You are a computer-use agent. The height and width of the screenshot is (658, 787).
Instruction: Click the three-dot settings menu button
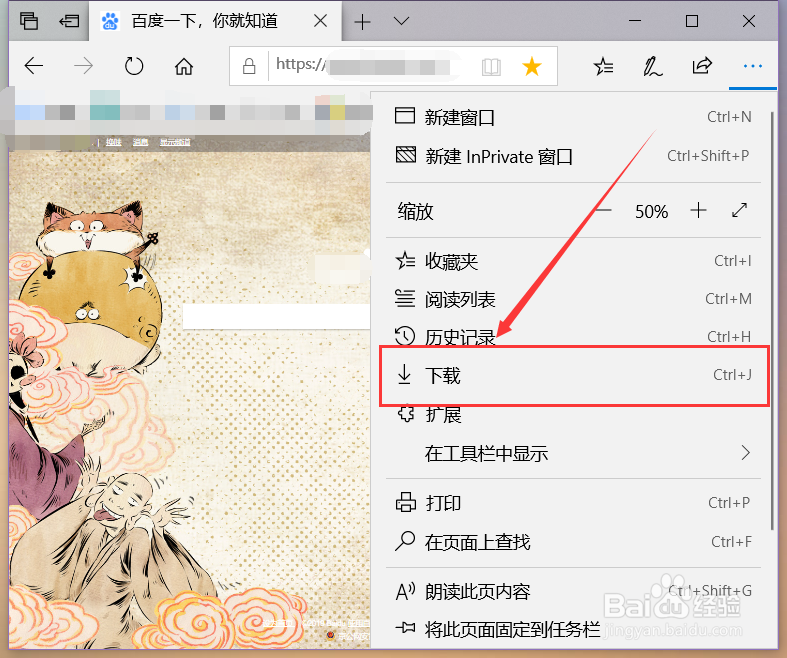752,66
